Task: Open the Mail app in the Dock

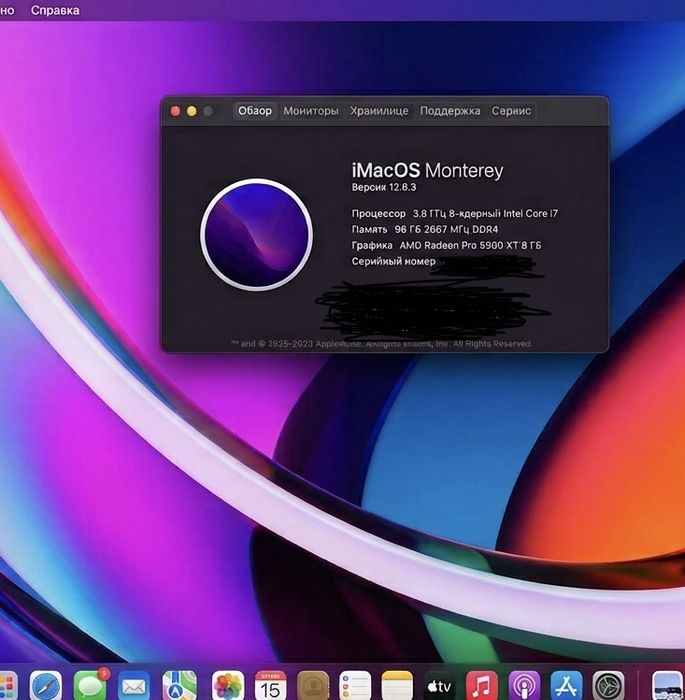Action: click(134, 686)
